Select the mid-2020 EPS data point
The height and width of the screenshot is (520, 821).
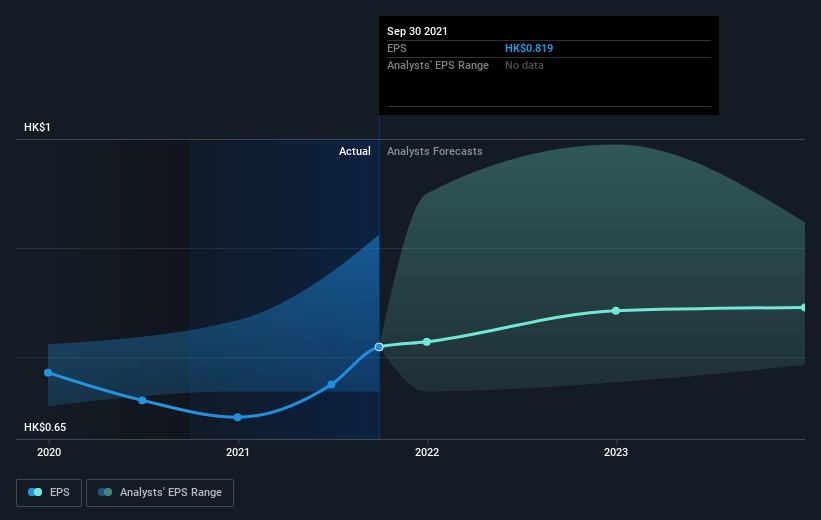pos(142,400)
